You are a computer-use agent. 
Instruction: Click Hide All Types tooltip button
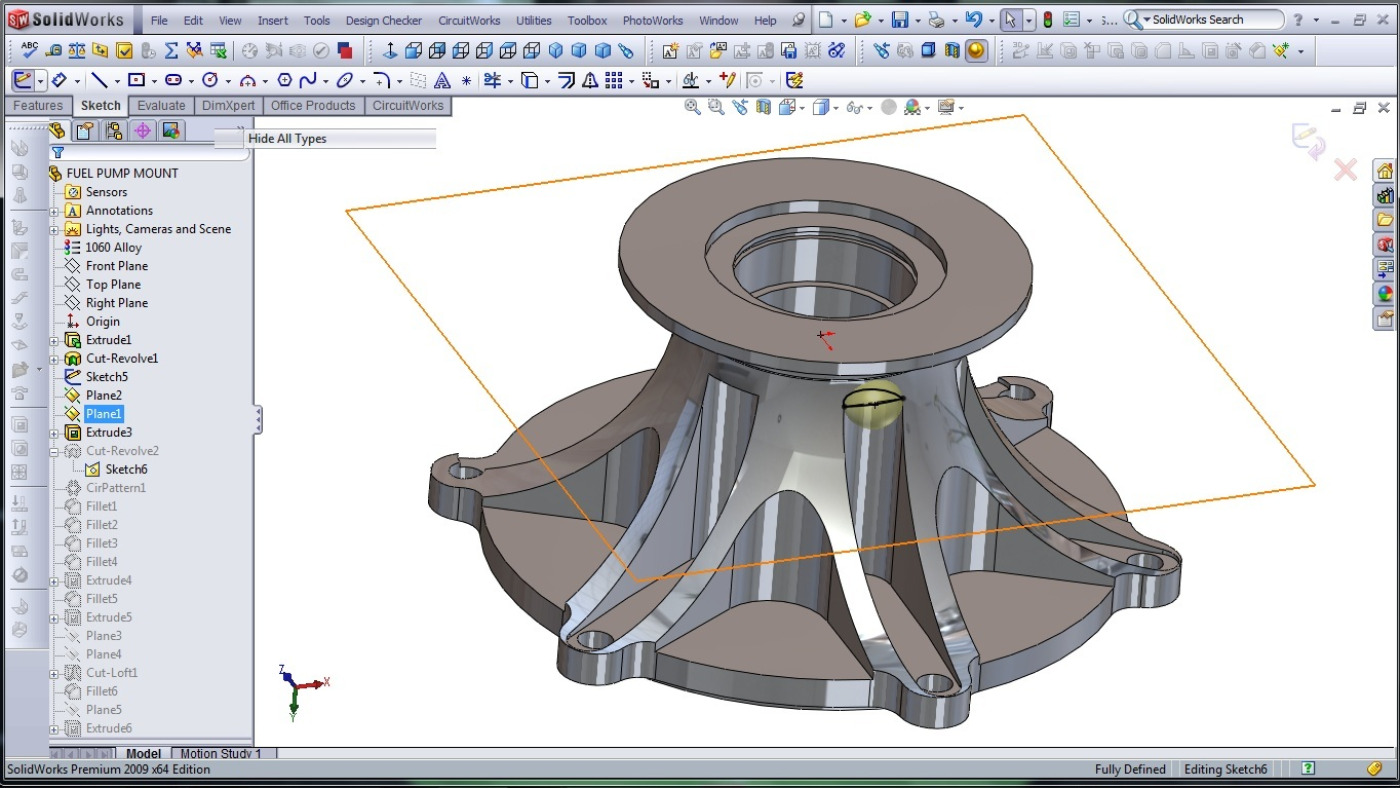(325, 139)
